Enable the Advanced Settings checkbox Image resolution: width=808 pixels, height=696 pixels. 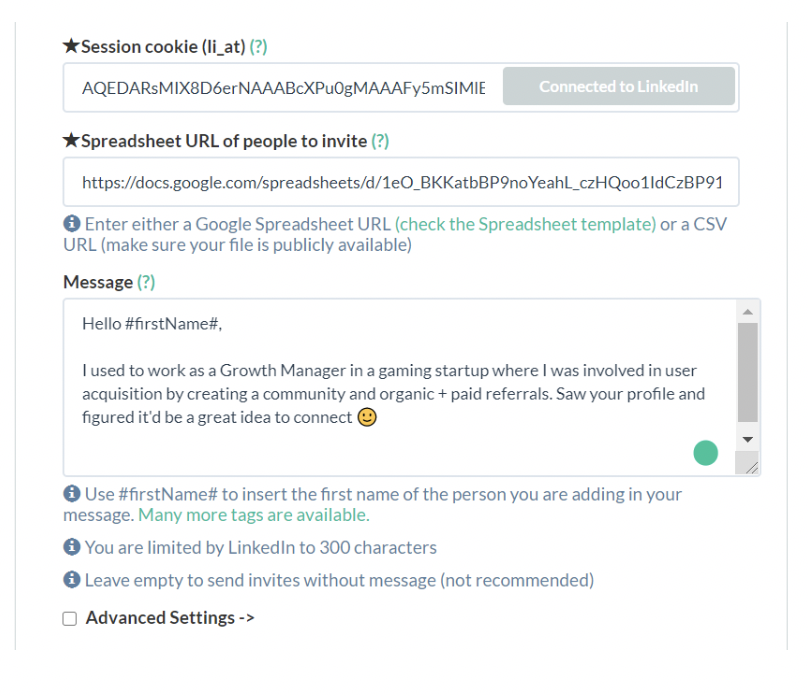(70, 618)
